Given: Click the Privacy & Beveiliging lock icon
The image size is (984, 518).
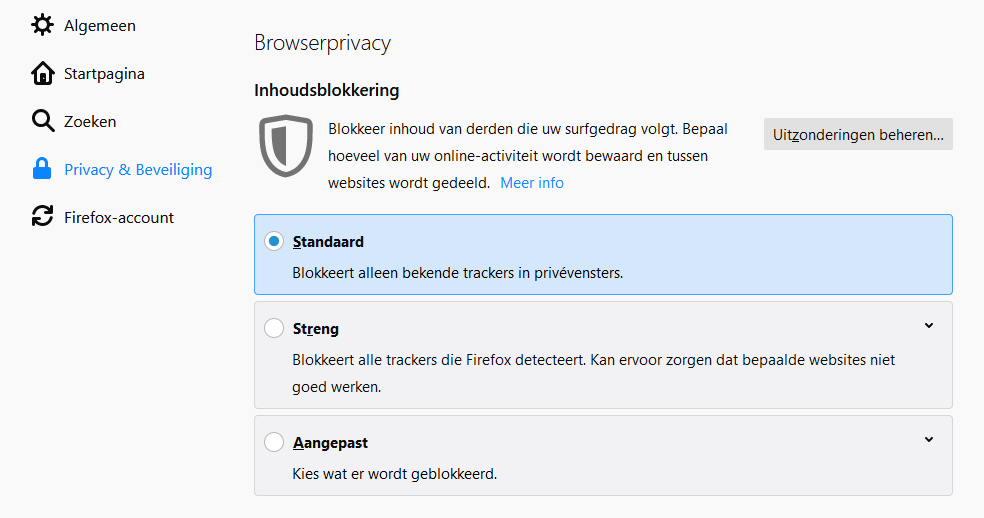Looking at the screenshot, I should 42,169.
